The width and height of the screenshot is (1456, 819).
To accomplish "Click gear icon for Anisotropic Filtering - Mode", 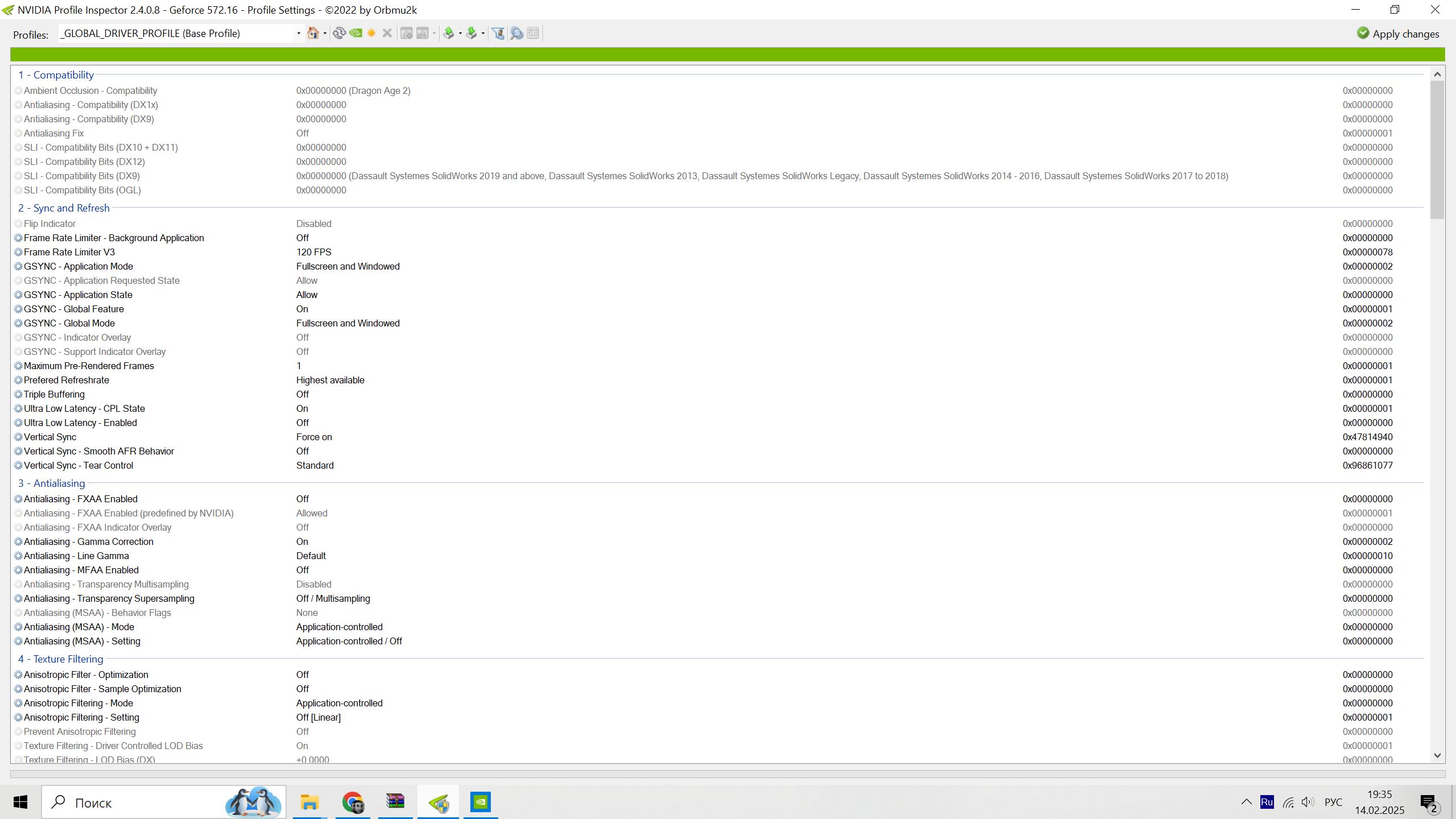I will (x=18, y=703).
